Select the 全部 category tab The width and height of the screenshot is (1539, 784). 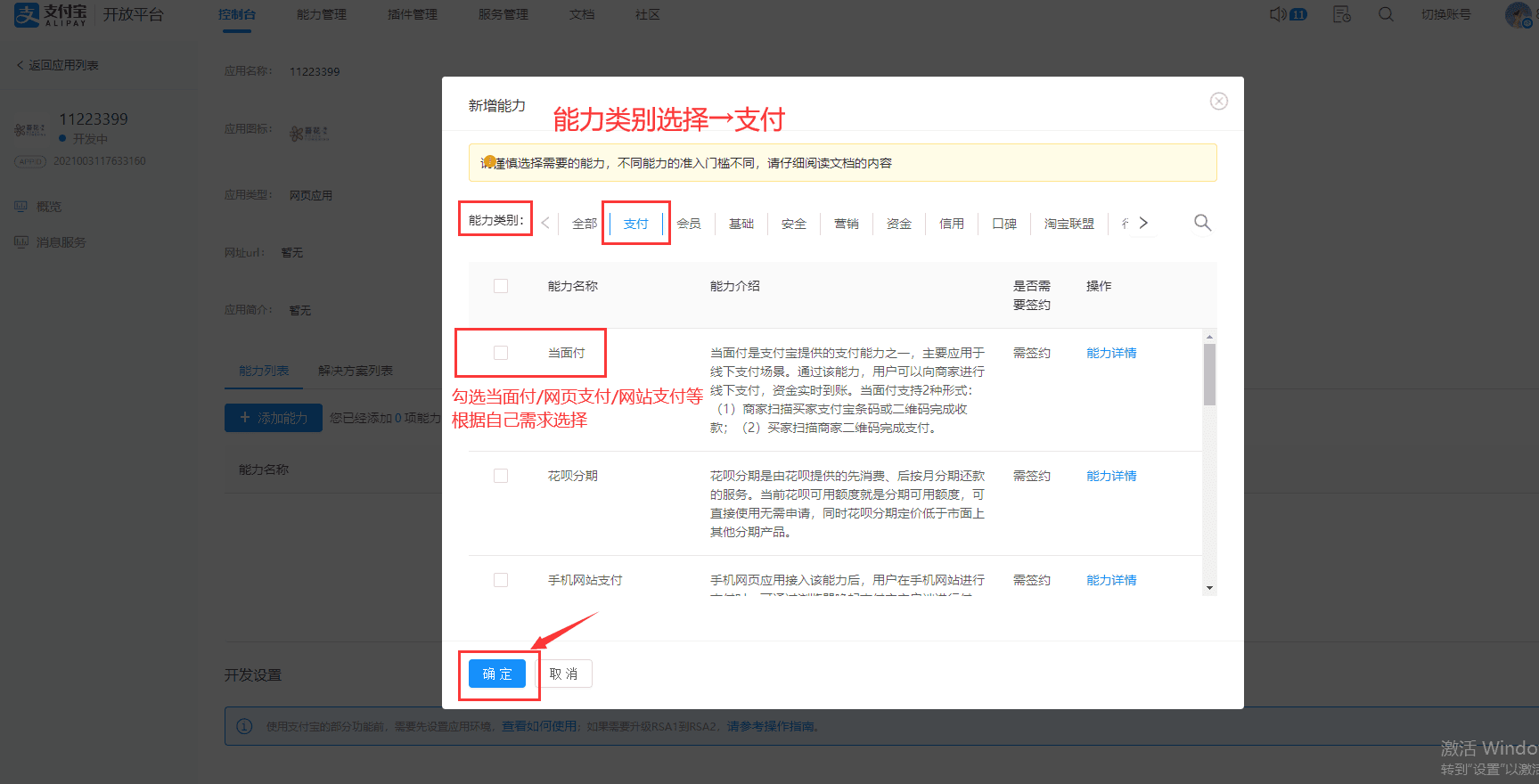point(585,224)
